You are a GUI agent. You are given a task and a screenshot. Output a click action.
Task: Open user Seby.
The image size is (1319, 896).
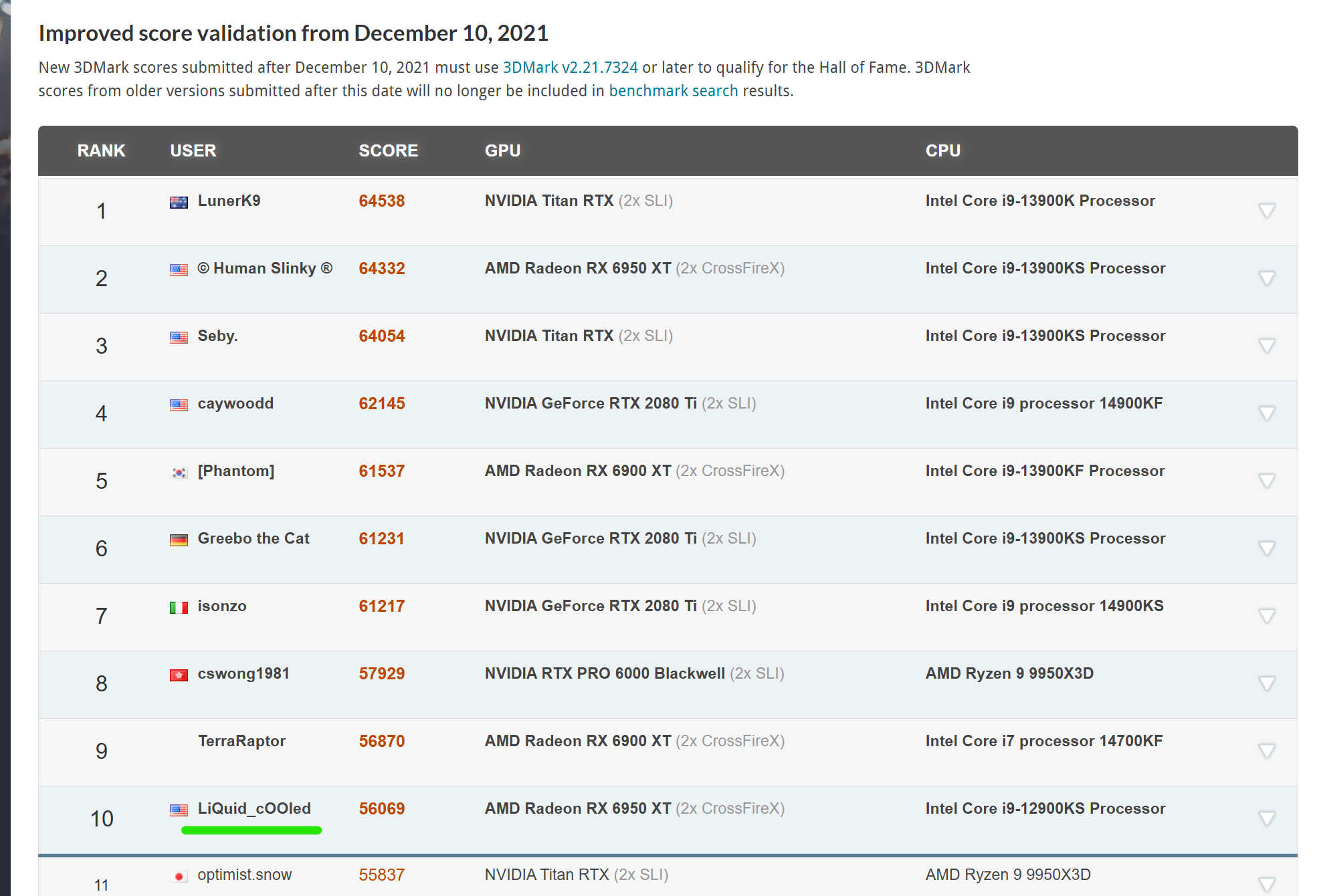coord(217,336)
